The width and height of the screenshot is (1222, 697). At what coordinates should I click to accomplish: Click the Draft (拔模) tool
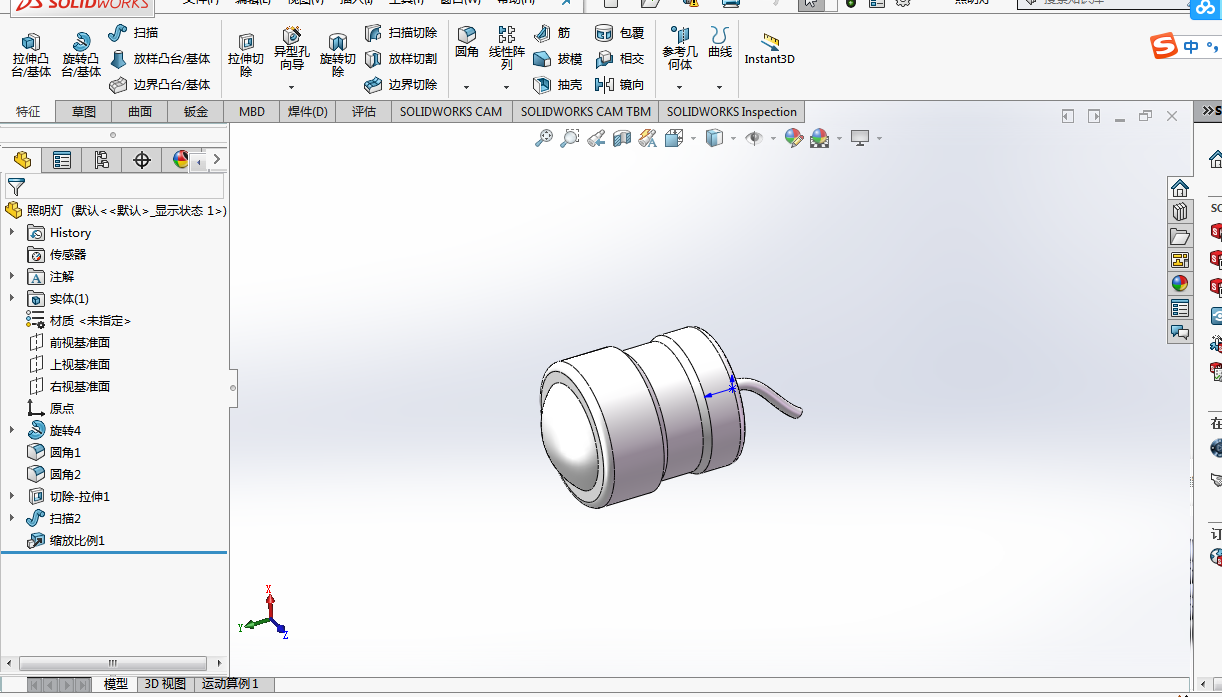click(557, 59)
